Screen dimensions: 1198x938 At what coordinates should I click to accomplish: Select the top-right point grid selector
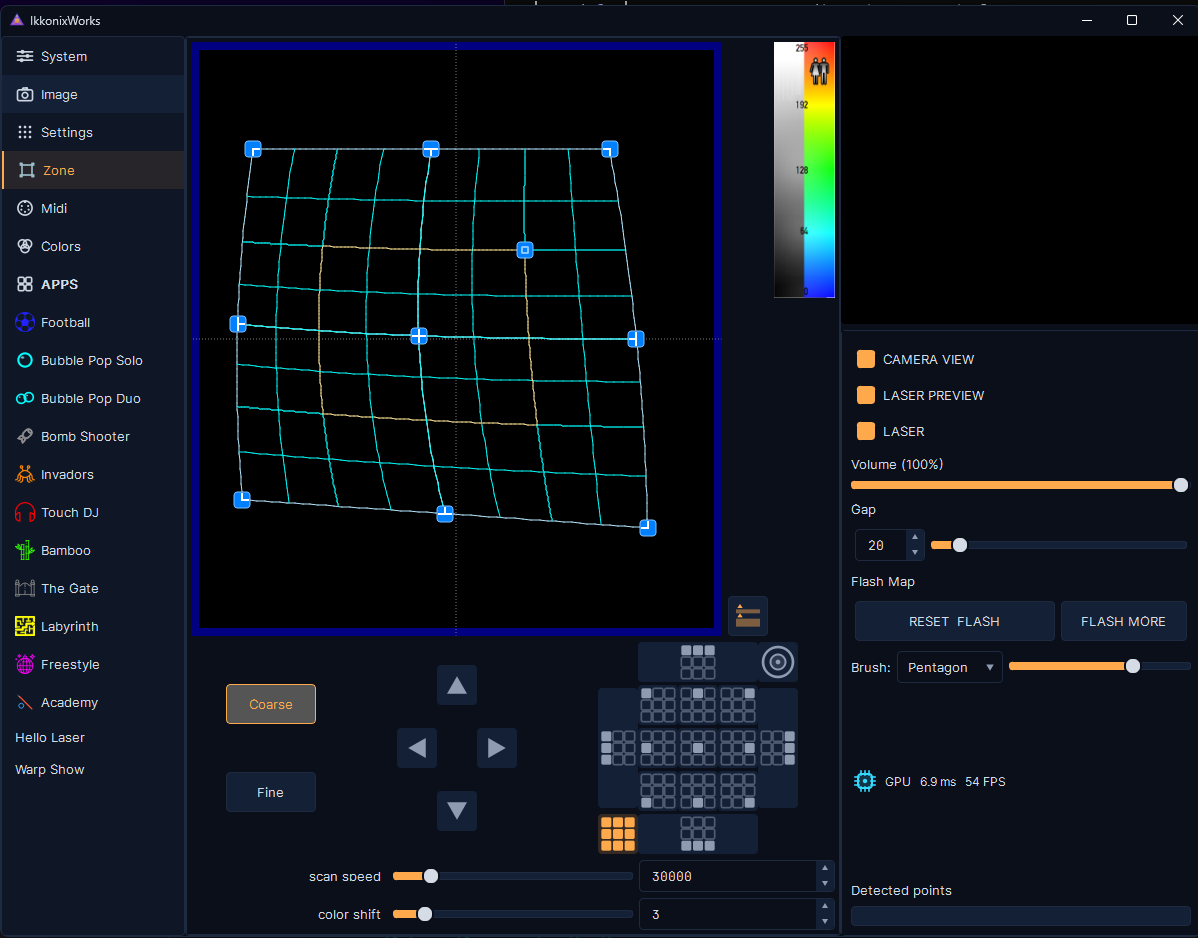pos(738,706)
